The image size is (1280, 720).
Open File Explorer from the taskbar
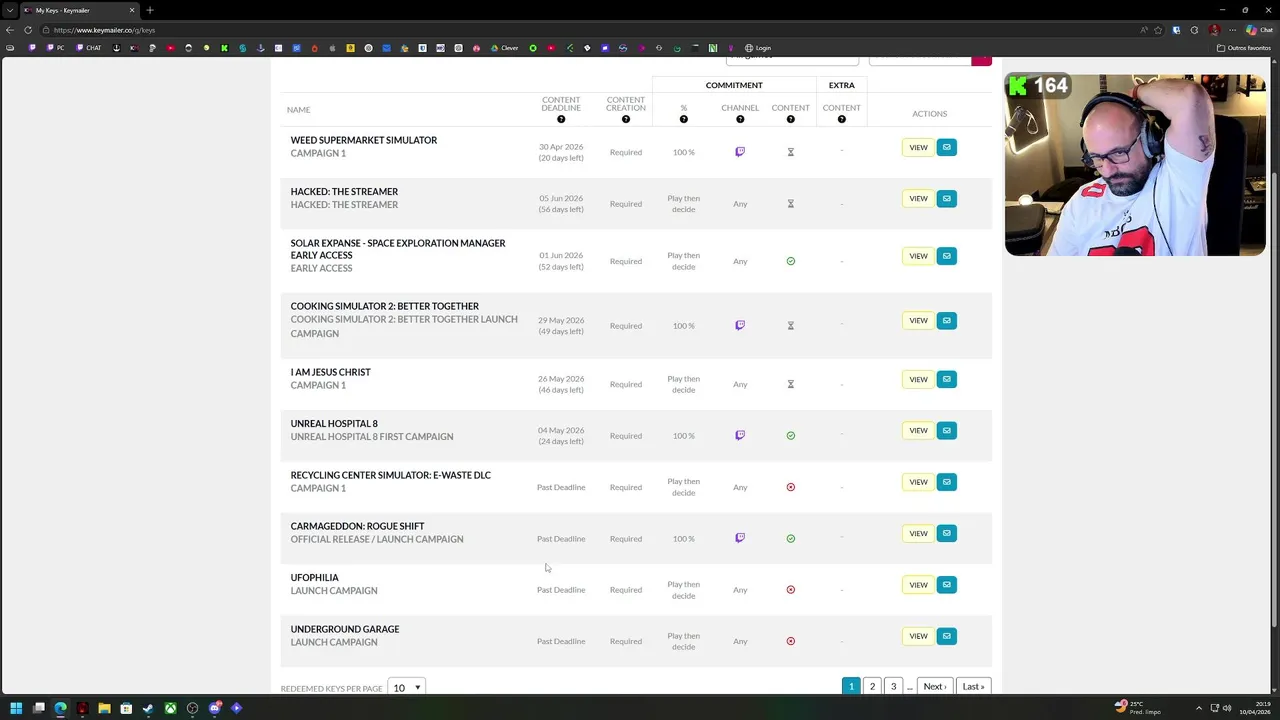[x=104, y=708]
